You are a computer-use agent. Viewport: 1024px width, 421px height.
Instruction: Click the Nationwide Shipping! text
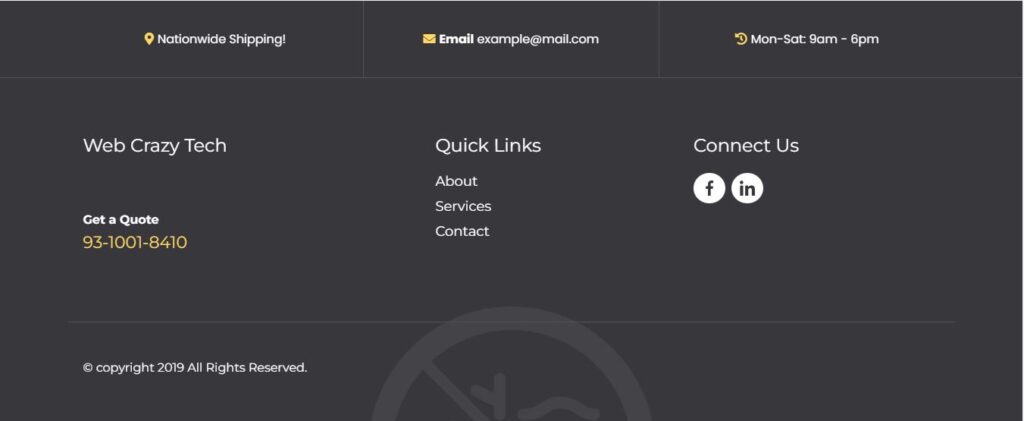[221, 39]
